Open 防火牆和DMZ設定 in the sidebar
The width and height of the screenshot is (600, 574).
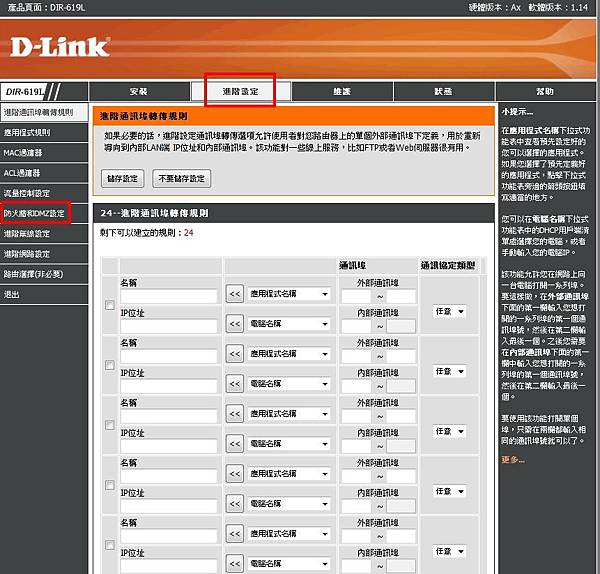44,214
